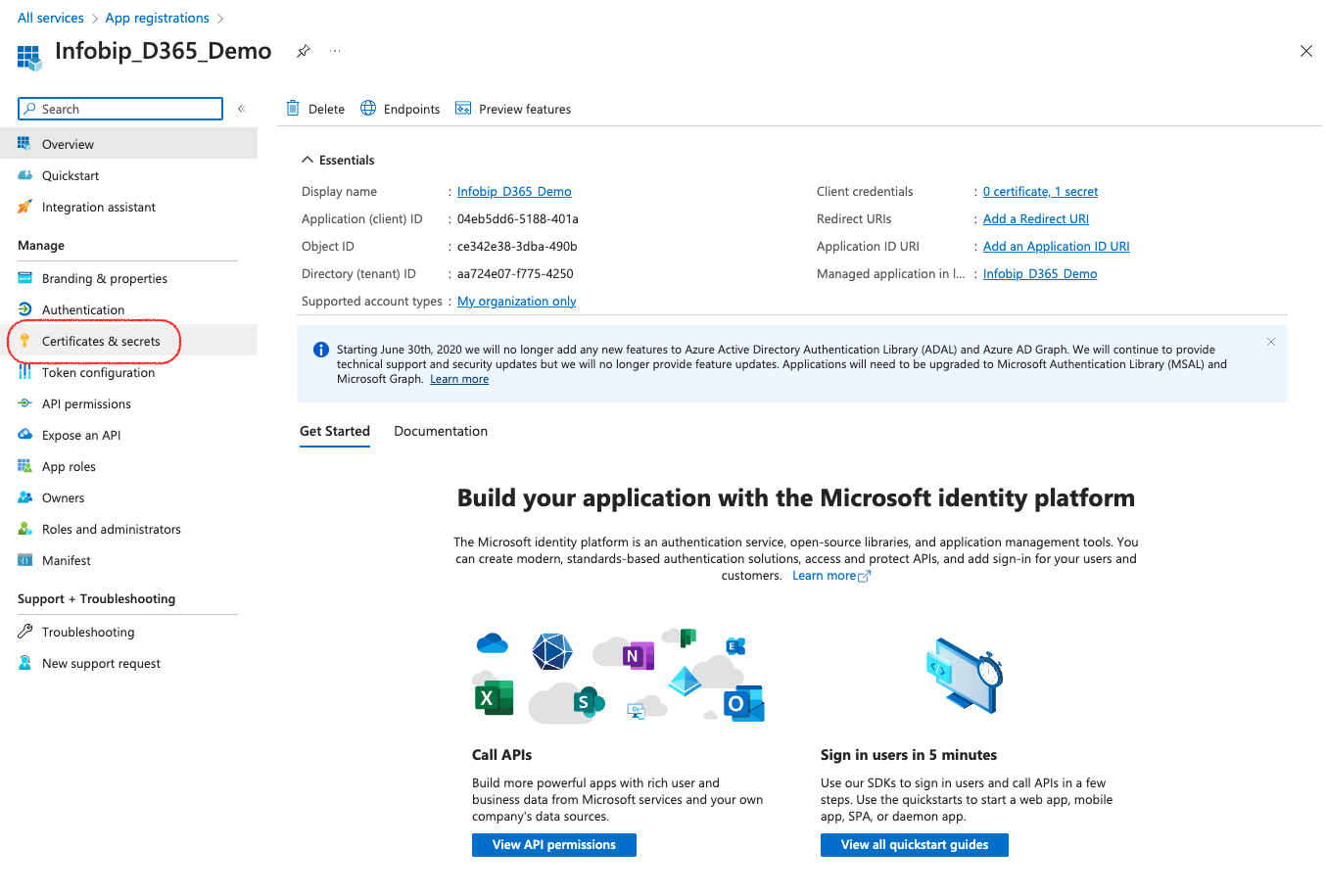Switch to the Documentation tab

441,431
